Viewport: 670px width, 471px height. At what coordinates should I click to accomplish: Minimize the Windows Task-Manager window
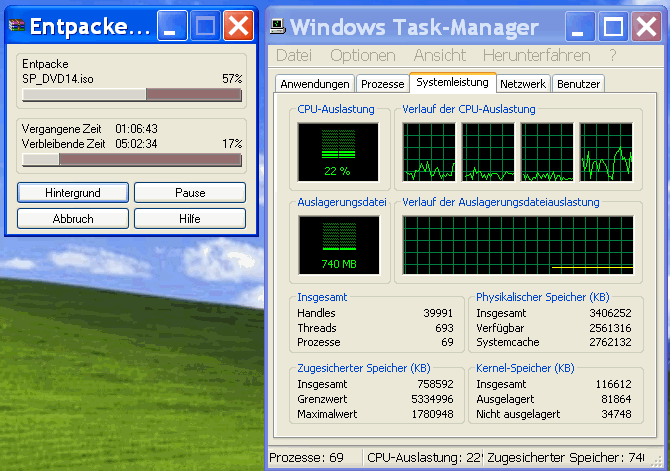click(580, 26)
